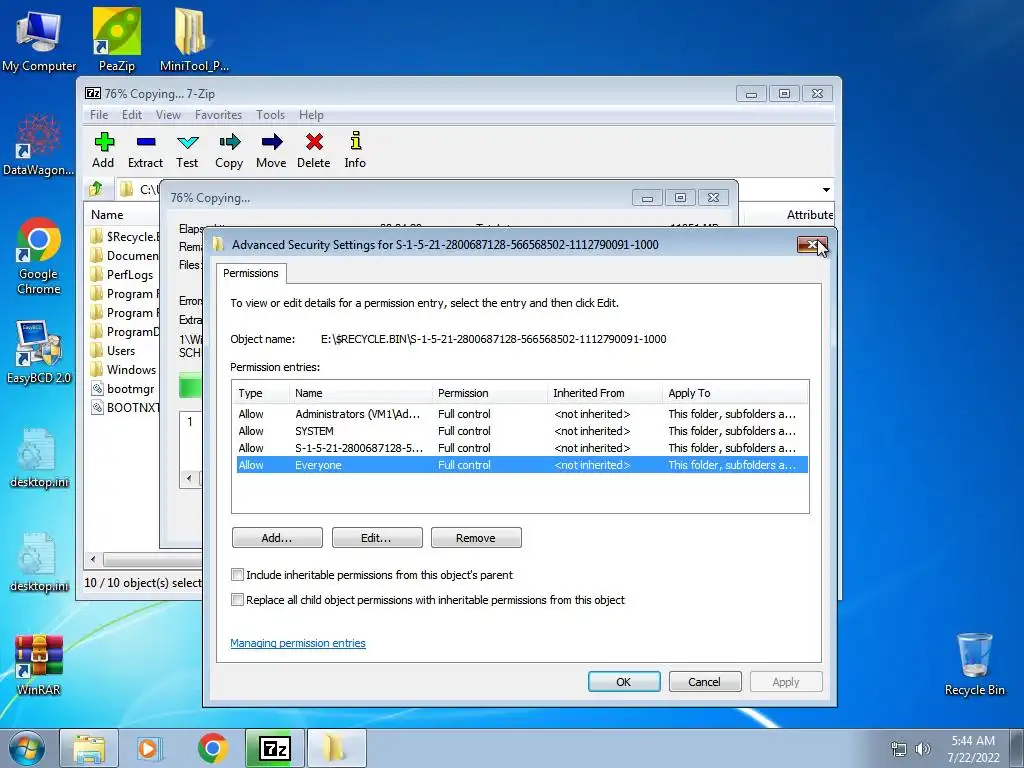Click the Delete toolbar icon in 7-Zip

point(313,150)
